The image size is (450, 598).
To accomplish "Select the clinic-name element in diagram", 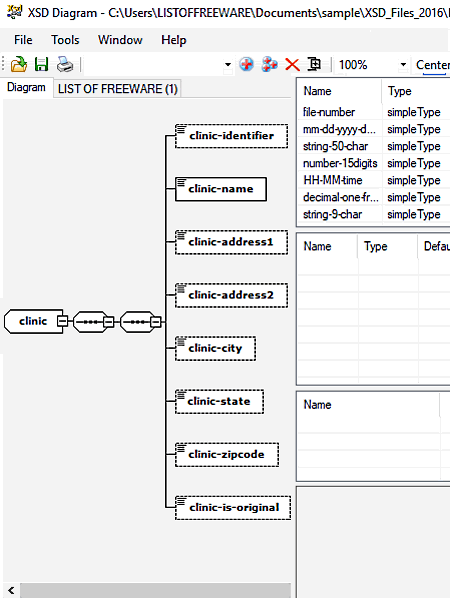I will (x=221, y=189).
